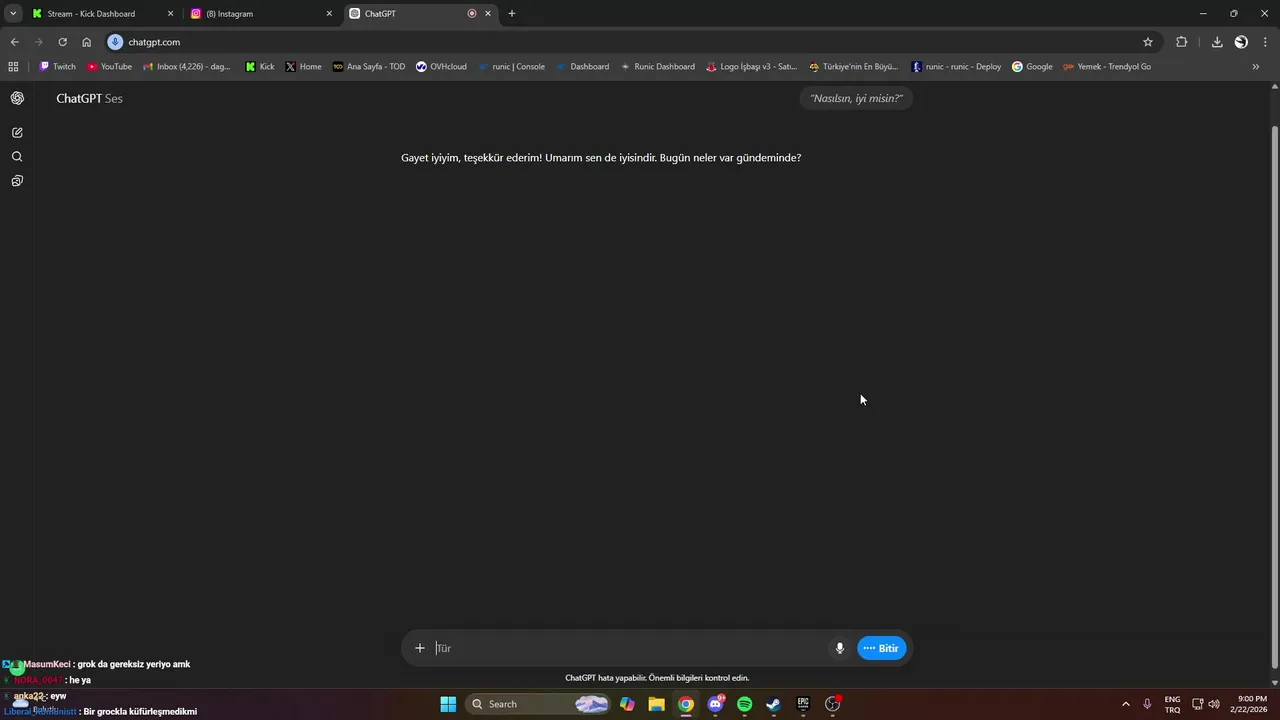Viewport: 1280px width, 720px height.
Task: End voice session with Bitir button
Action: coord(882,648)
